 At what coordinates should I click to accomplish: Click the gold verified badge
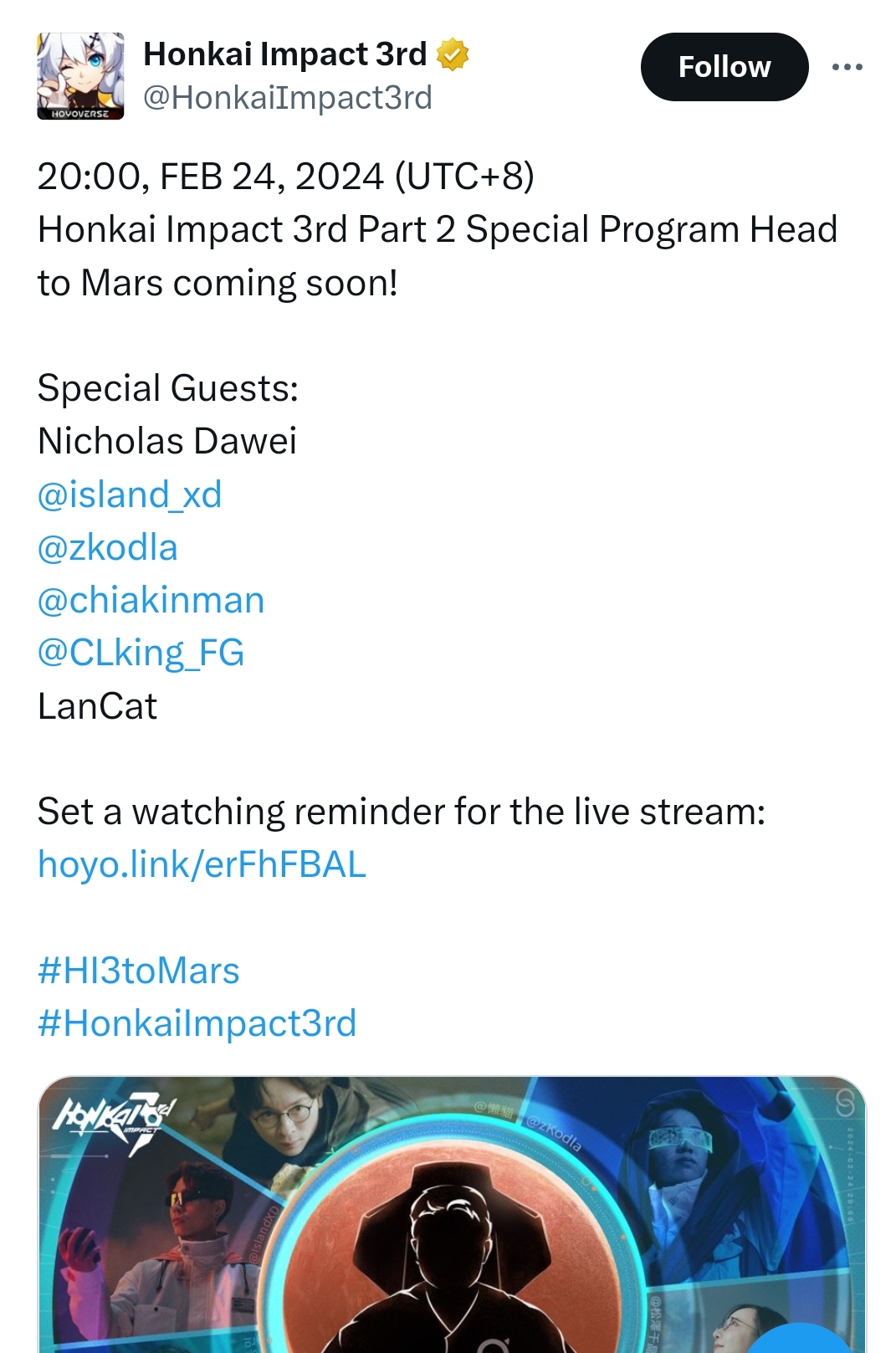(x=453, y=54)
